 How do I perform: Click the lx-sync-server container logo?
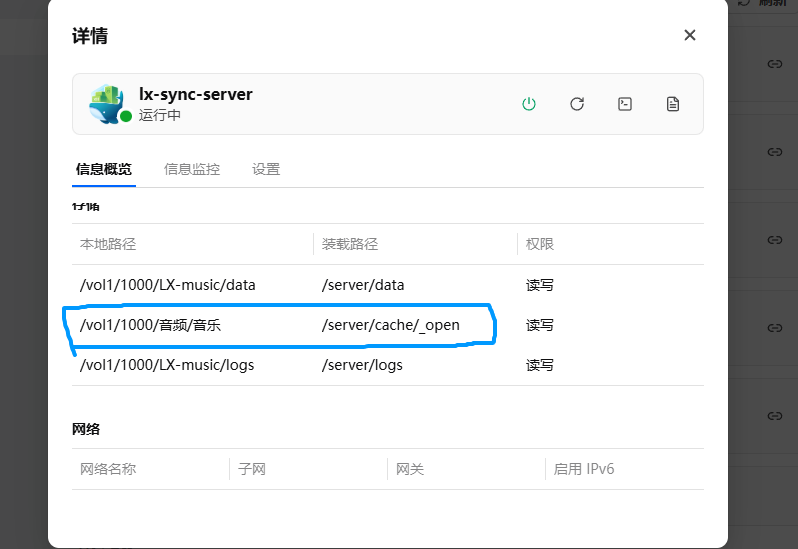(x=106, y=104)
